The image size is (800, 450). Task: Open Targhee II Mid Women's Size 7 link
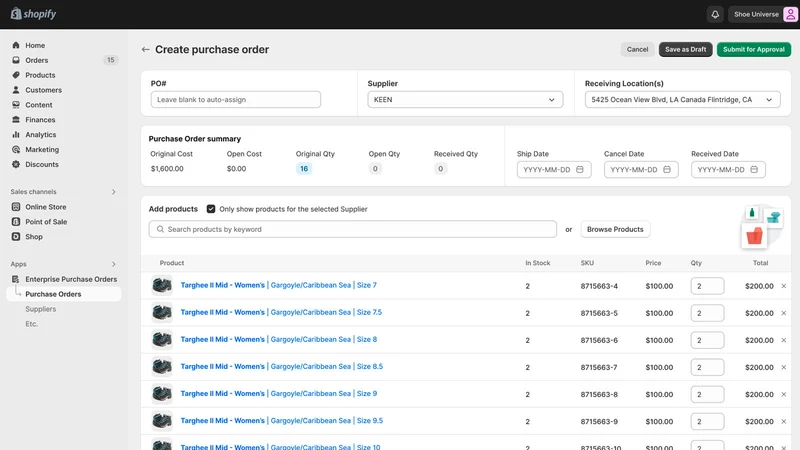click(x=279, y=285)
